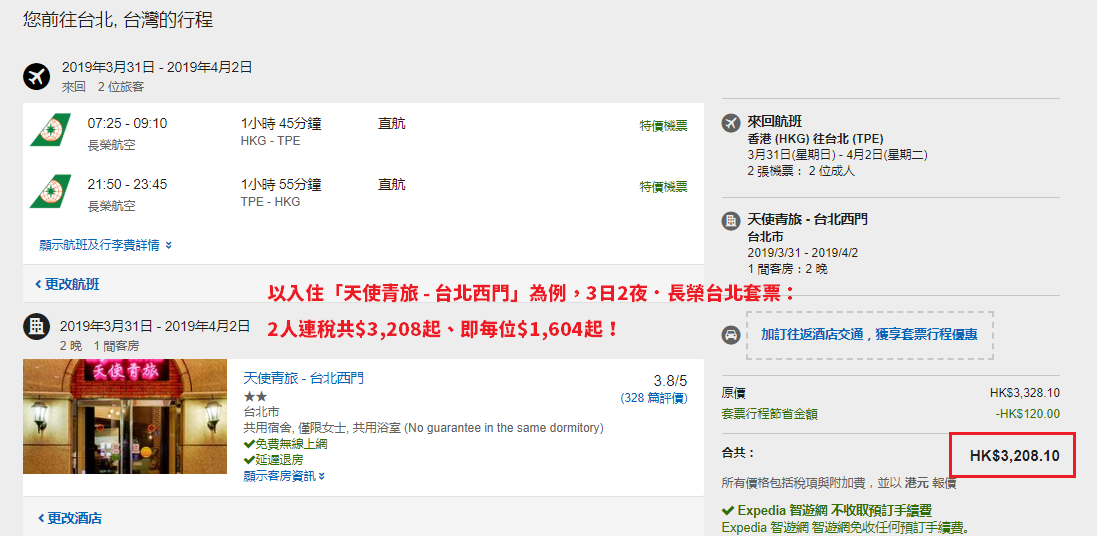This screenshot has height=536, width=1097.
Task: Click the airplane icon next to 來回航班 summary
Action: tap(730, 123)
